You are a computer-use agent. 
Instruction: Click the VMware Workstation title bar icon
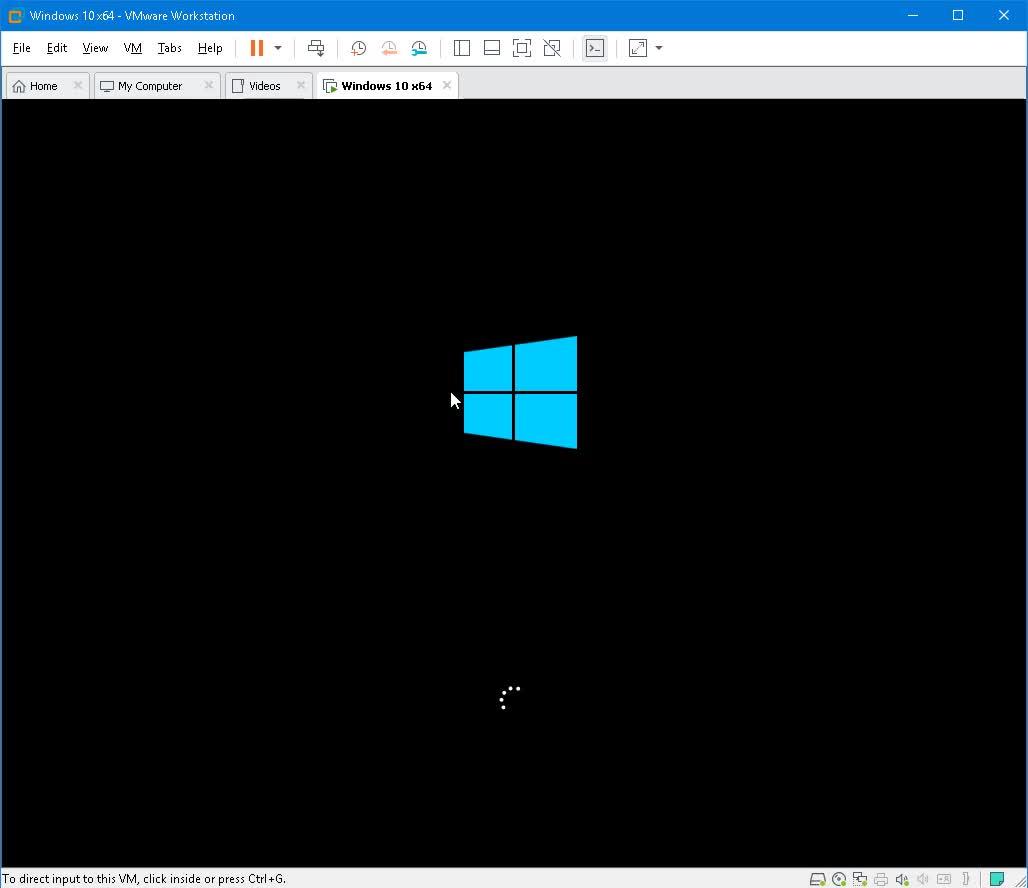[15, 15]
